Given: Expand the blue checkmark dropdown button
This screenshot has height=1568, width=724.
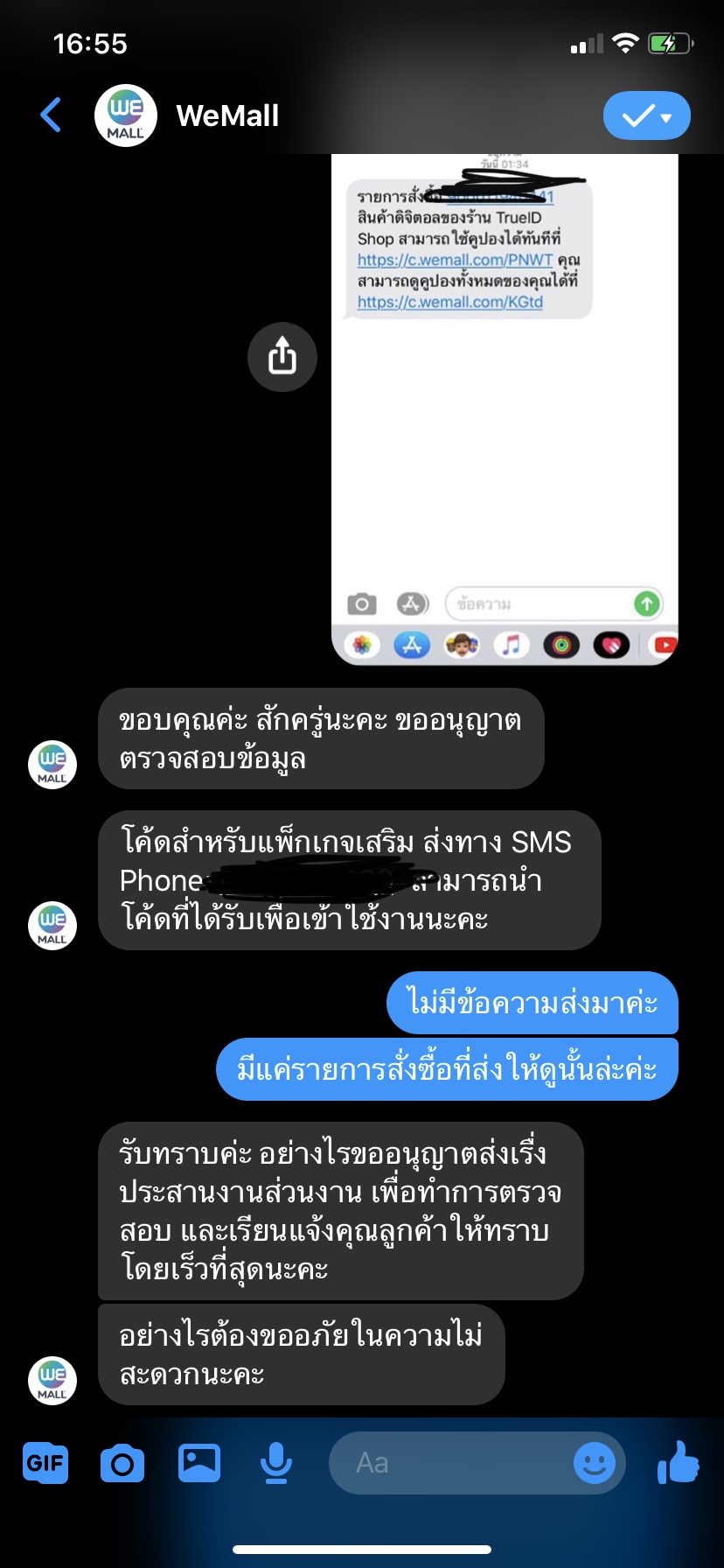Looking at the screenshot, I should (647, 115).
